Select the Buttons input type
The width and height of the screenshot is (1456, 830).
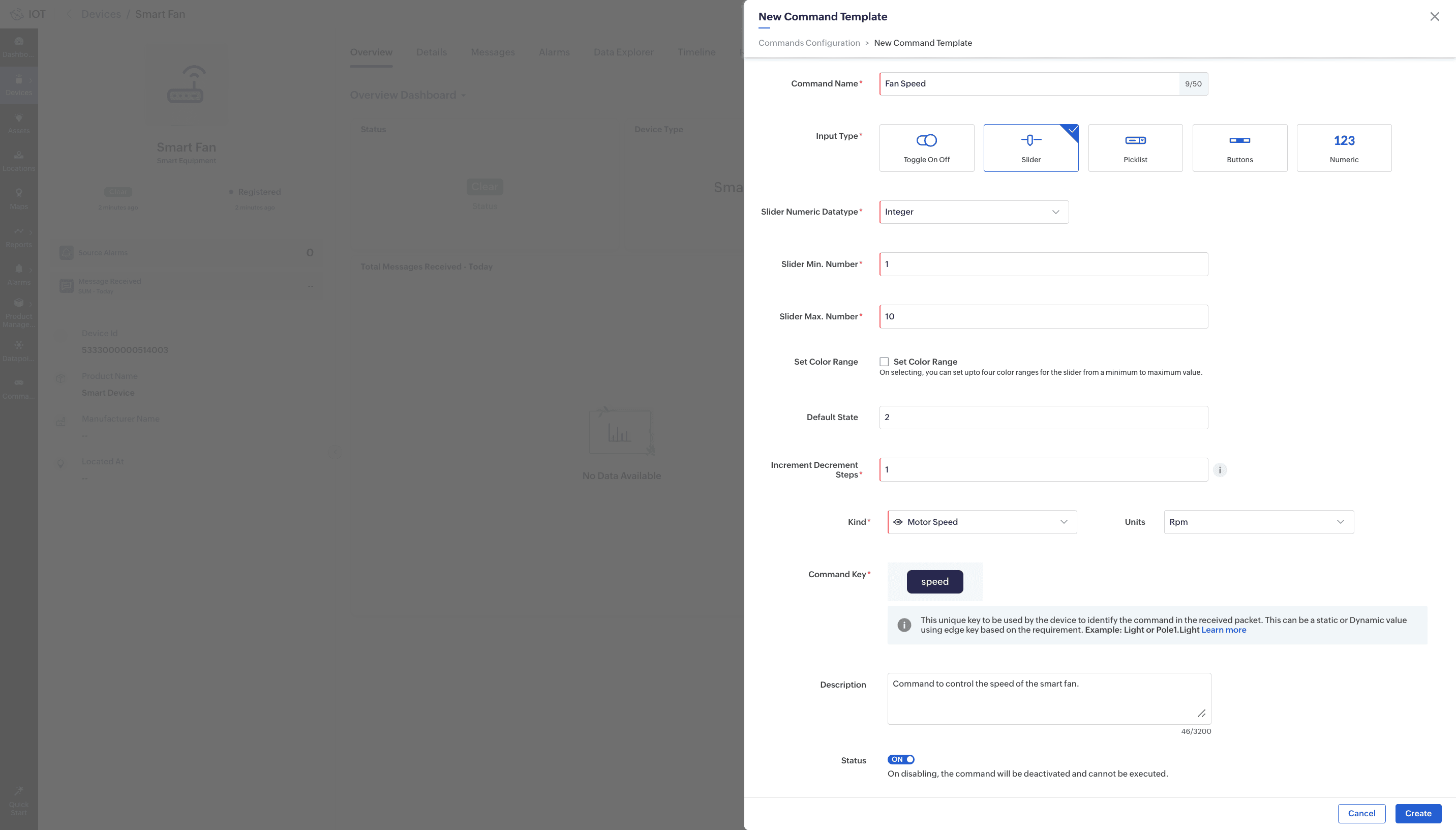pyautogui.click(x=1239, y=147)
